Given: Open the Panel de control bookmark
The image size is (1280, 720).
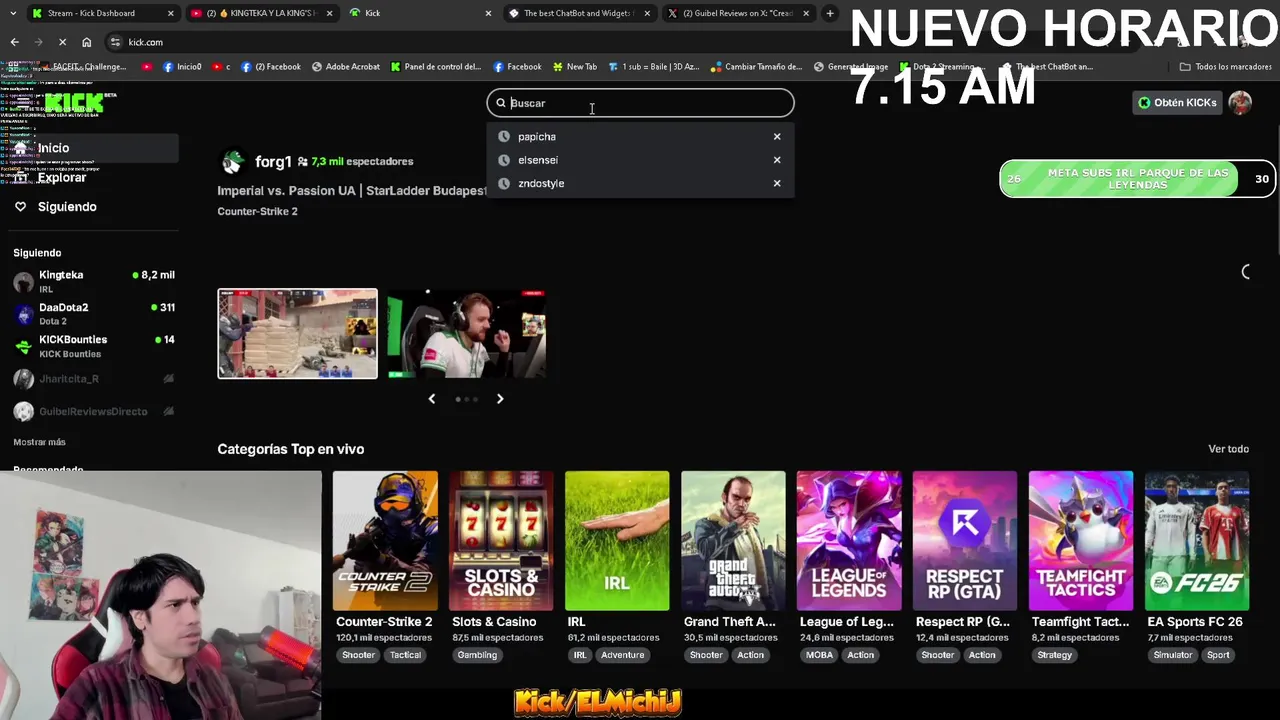Looking at the screenshot, I should pos(436,67).
